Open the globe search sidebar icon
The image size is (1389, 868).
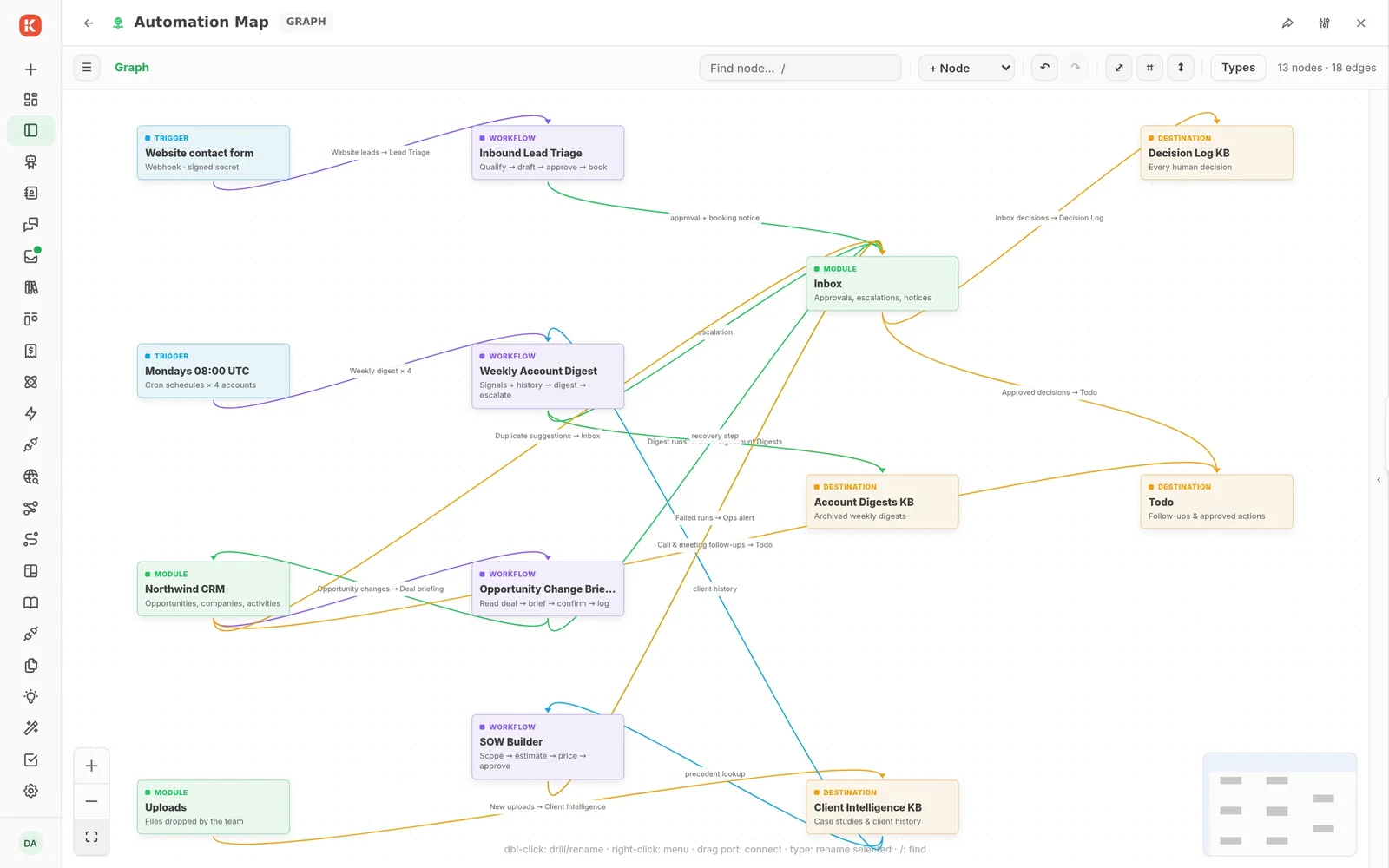pos(30,477)
